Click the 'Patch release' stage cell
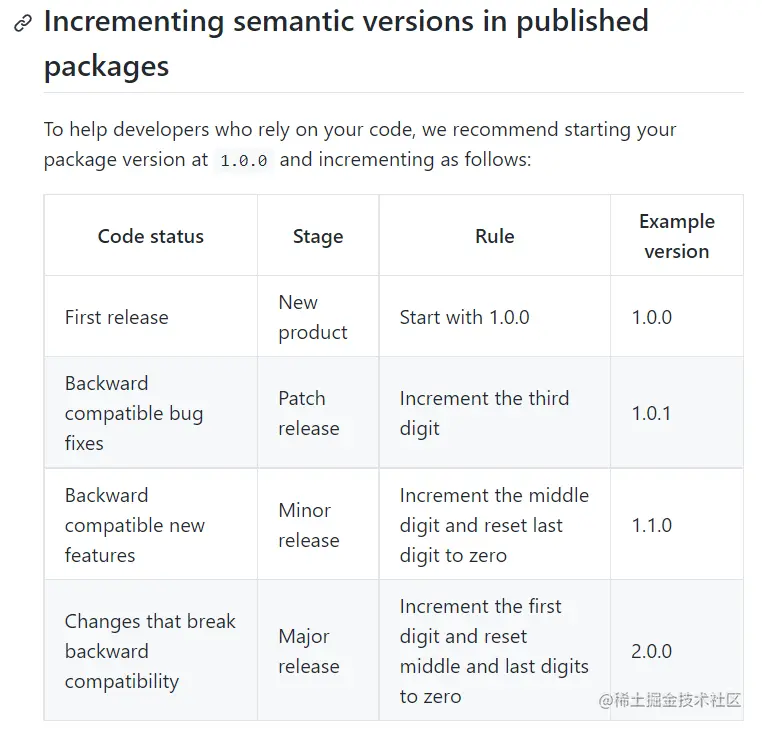The width and height of the screenshot is (762, 730). pos(318,413)
